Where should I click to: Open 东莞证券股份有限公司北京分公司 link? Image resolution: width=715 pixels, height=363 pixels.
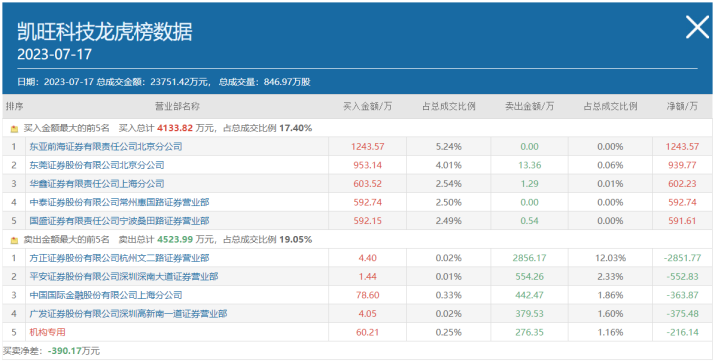point(97,165)
